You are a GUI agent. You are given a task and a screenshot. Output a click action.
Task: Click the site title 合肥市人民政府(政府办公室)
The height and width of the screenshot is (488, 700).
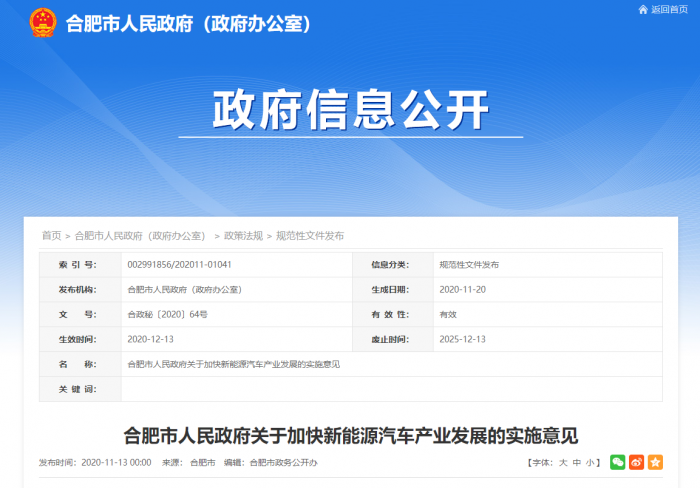click(188, 24)
